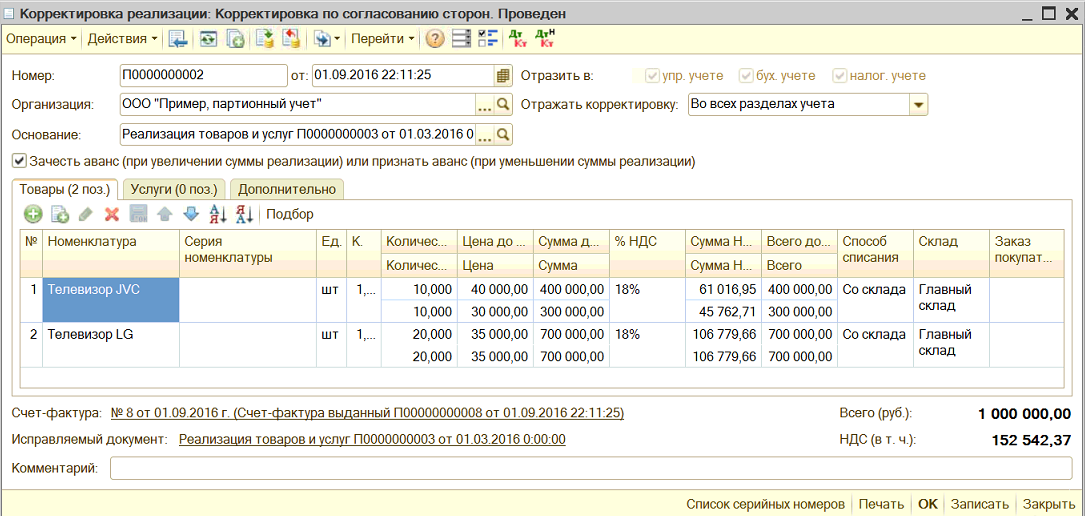Expand 'Отражать корректировку' dropdown arrow
Viewport: 1085px width, 516px height.
click(x=918, y=104)
